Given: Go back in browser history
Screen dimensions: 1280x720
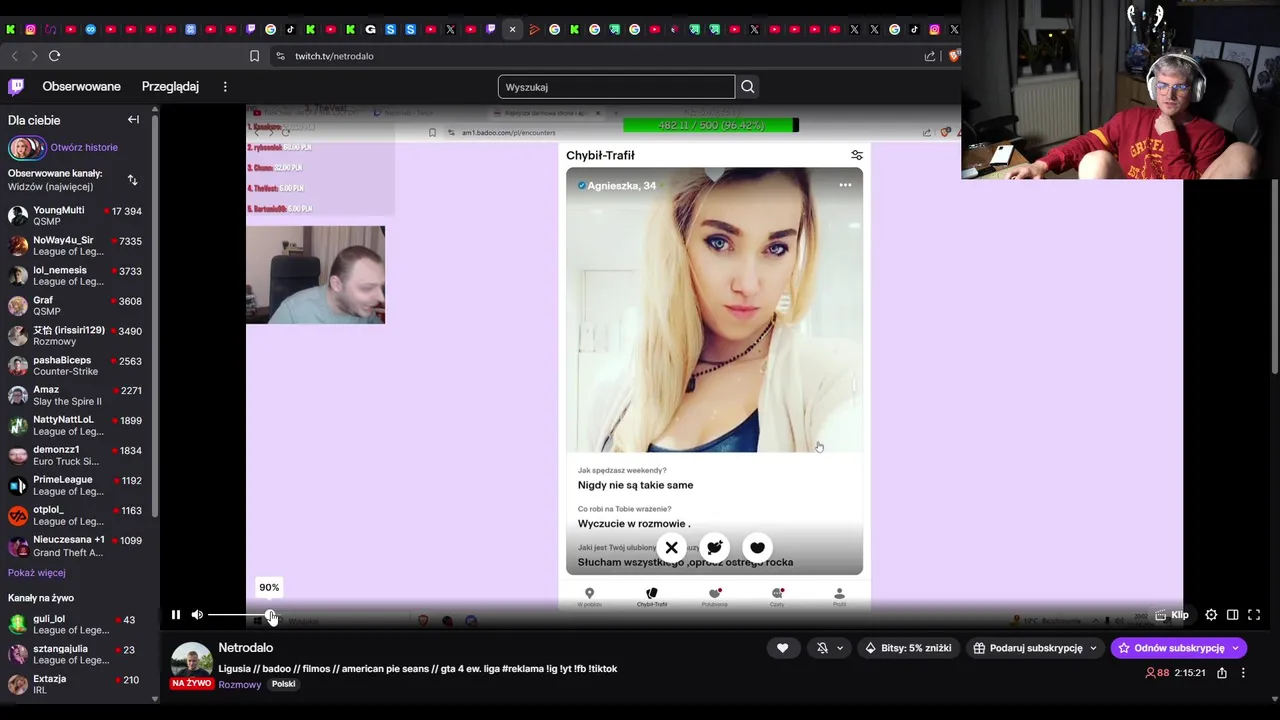Looking at the screenshot, I should tap(14, 56).
